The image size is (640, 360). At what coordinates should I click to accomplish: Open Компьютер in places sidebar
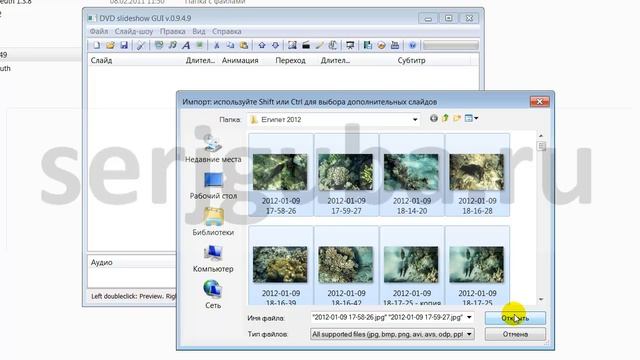point(213,259)
